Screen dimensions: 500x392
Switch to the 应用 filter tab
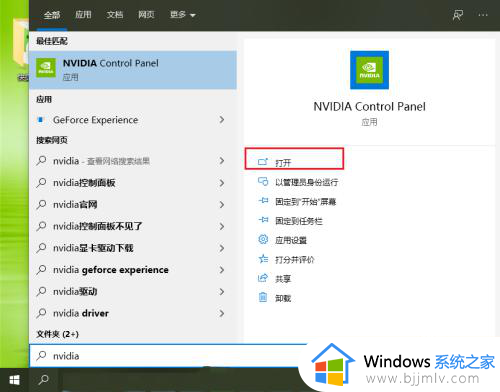coord(83,15)
